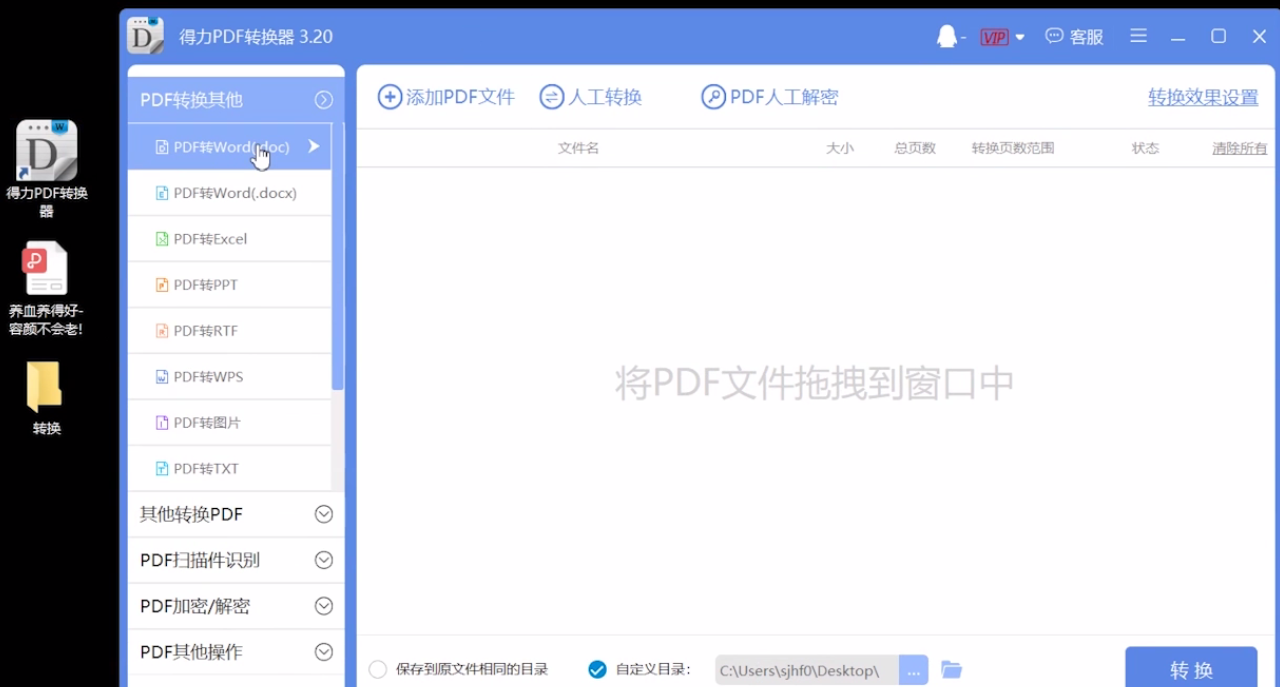Click the PDF加密/解密 section label
This screenshot has height=687, width=1280.
(195, 606)
